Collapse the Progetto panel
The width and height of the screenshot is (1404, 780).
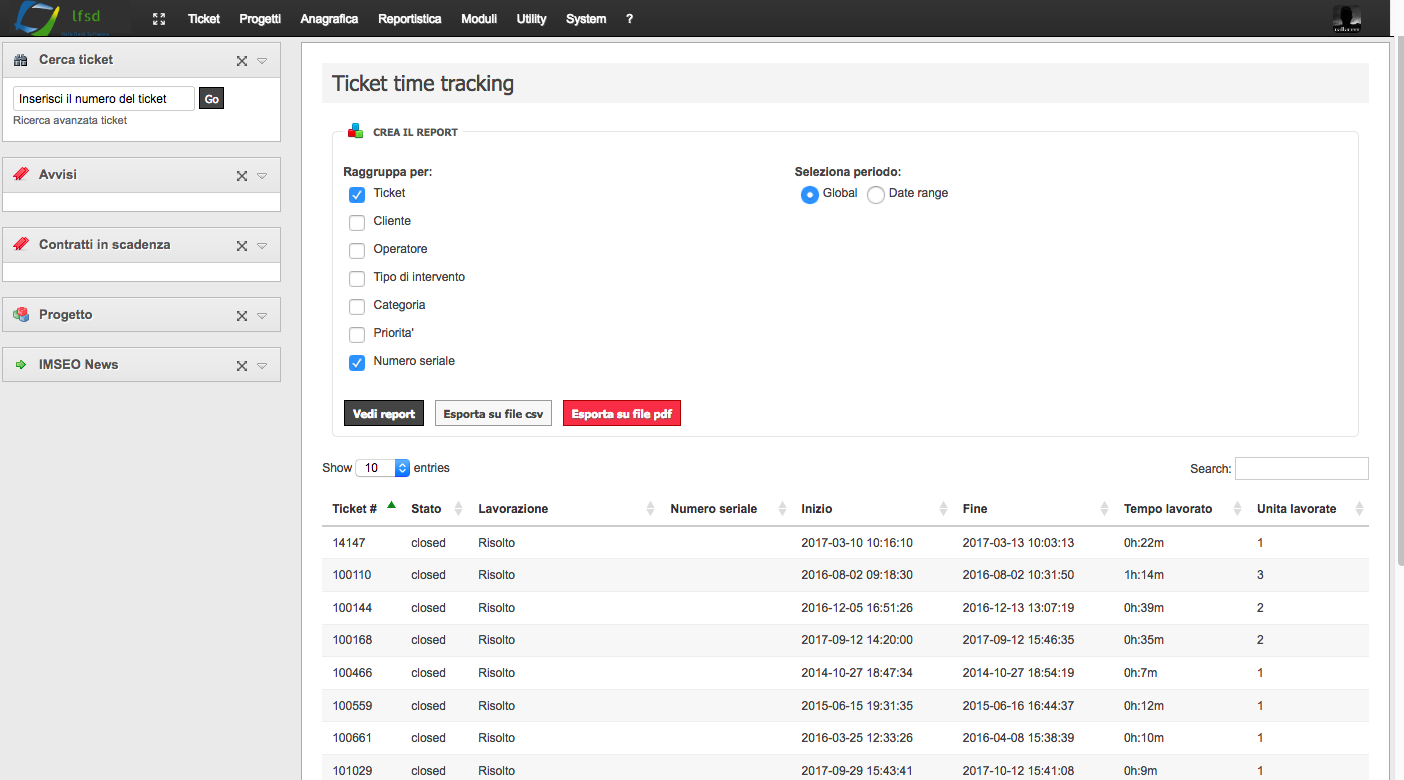coord(261,314)
